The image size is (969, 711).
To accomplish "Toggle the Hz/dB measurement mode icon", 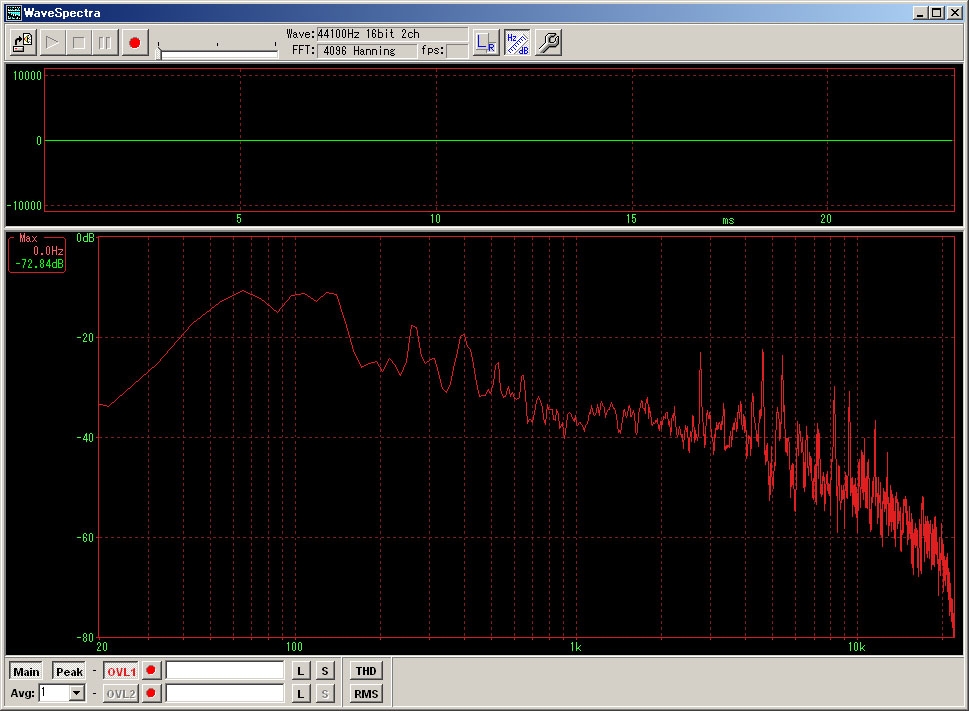I will click(517, 42).
